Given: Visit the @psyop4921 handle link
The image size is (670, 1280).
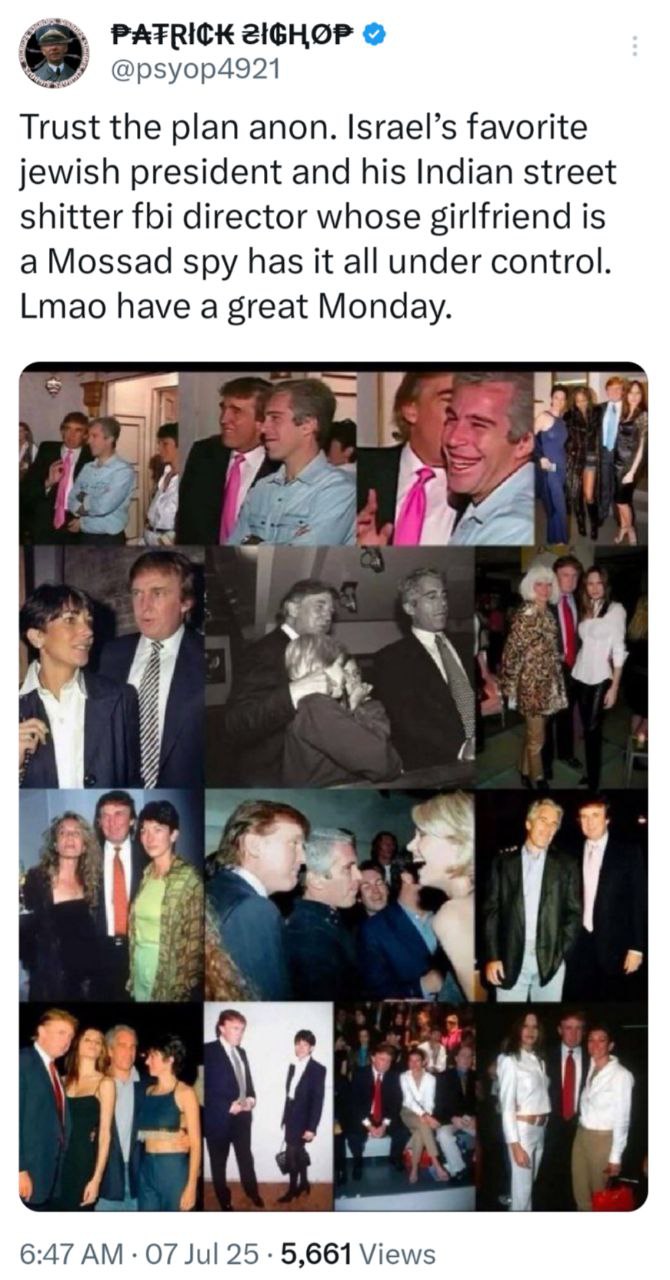Looking at the screenshot, I should tap(194, 71).
